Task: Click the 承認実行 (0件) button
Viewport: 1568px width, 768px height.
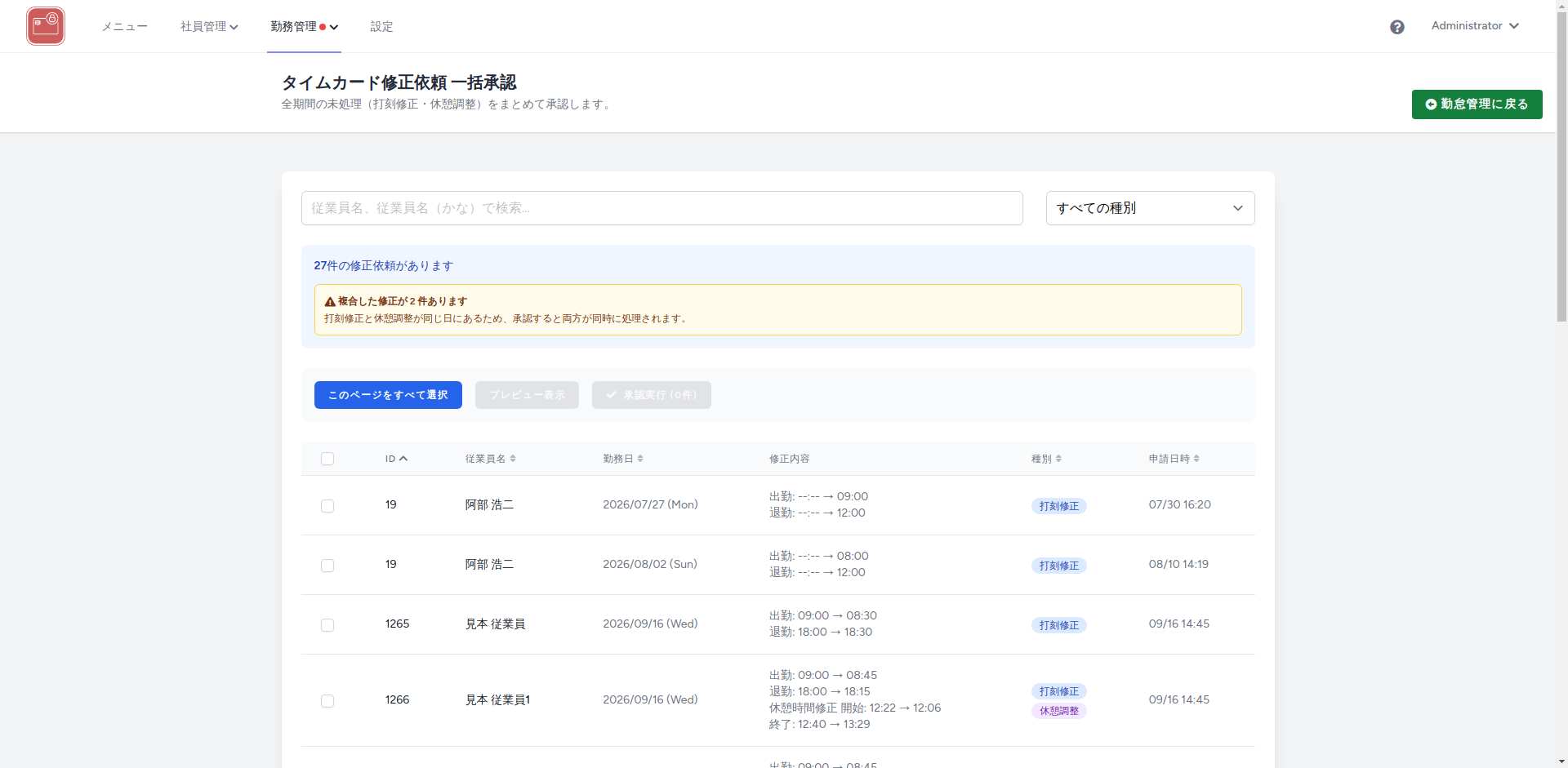Action: pyautogui.click(x=651, y=395)
